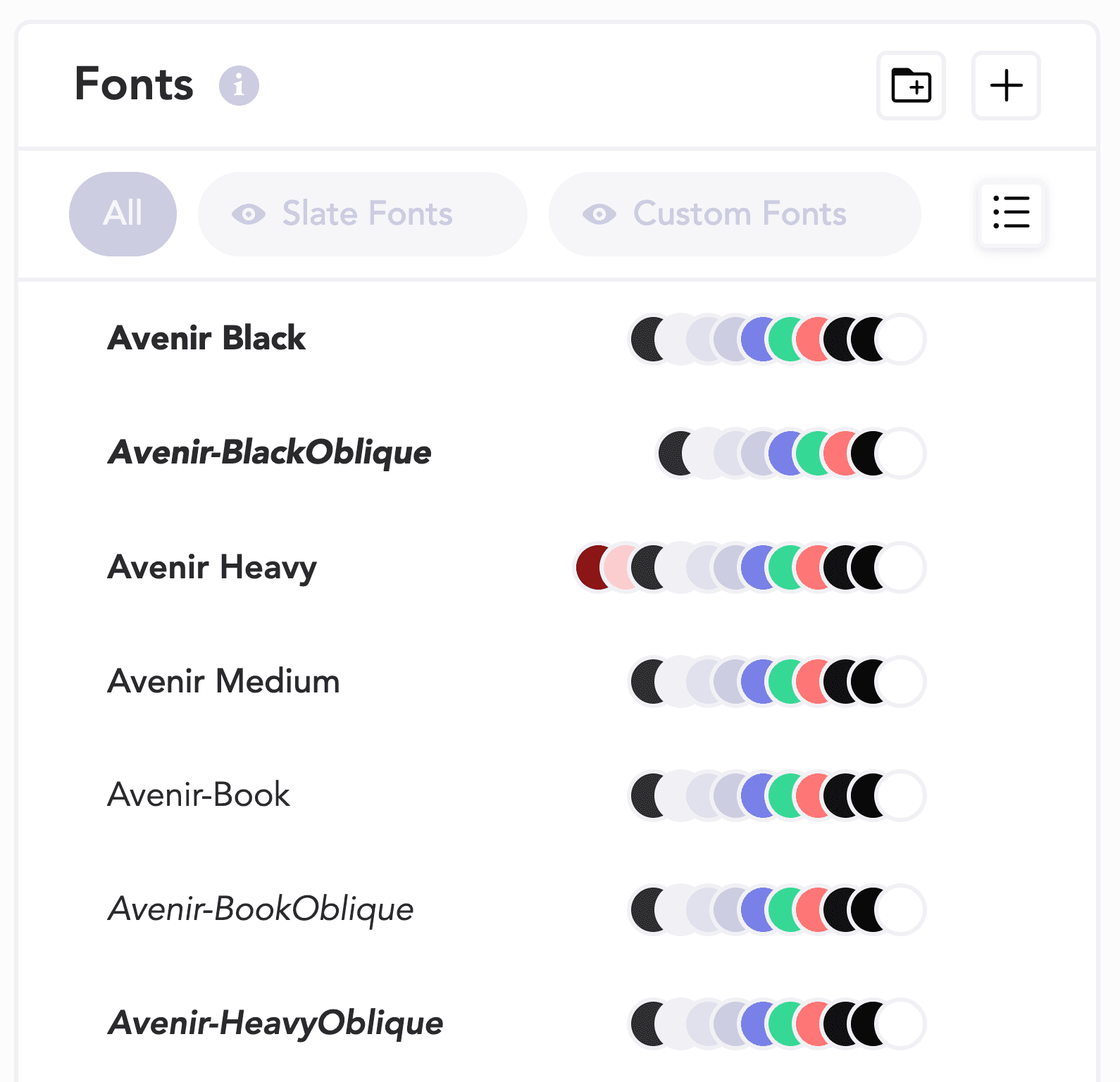Pick the Avenir Heavy font row
The image size is (1120, 1082).
(x=212, y=567)
